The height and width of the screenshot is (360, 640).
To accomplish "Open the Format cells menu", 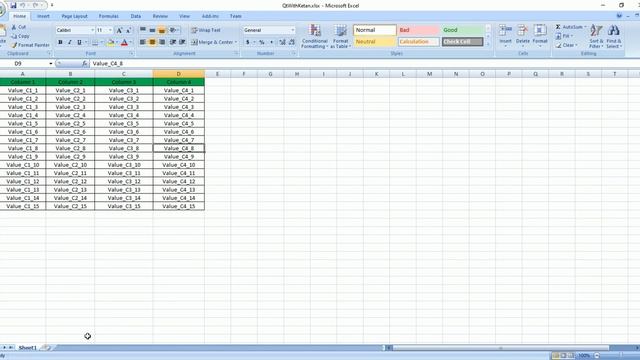I will [540, 36].
